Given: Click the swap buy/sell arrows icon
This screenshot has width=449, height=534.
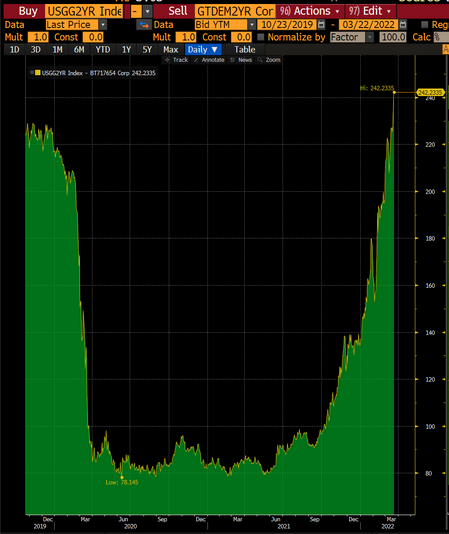Looking at the screenshot, I should click(x=144, y=25).
